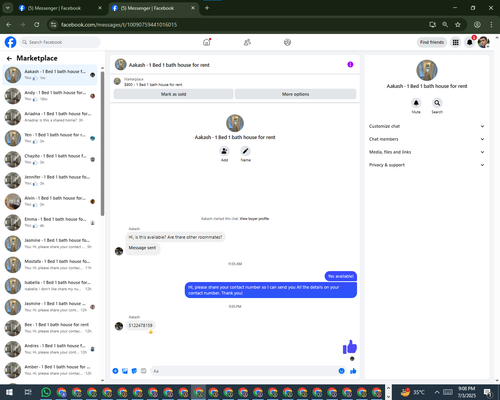Open the Amber conversation in the list
Screen dimensions: 500x400
(50, 370)
